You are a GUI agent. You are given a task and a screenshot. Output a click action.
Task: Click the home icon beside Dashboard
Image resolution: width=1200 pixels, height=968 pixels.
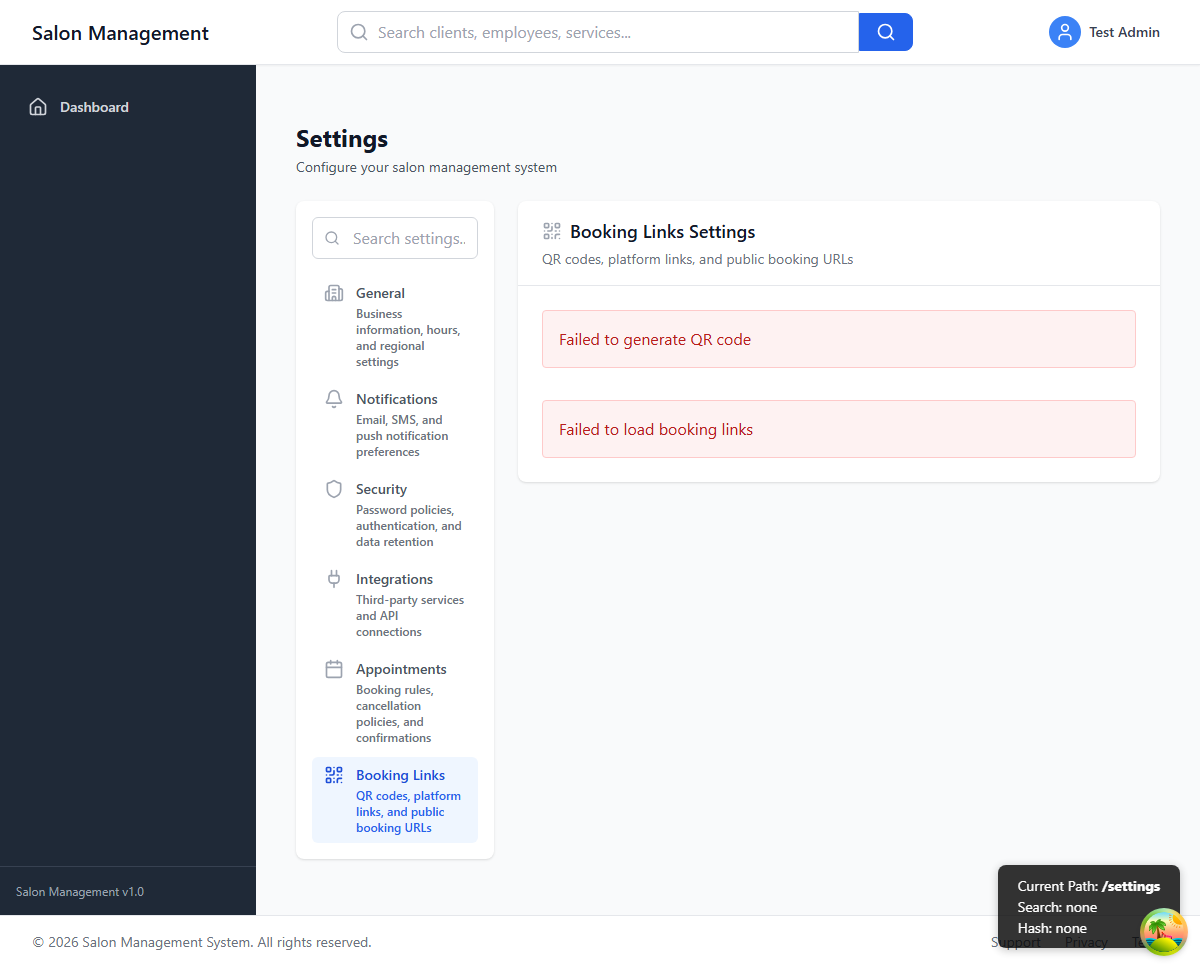[37, 106]
